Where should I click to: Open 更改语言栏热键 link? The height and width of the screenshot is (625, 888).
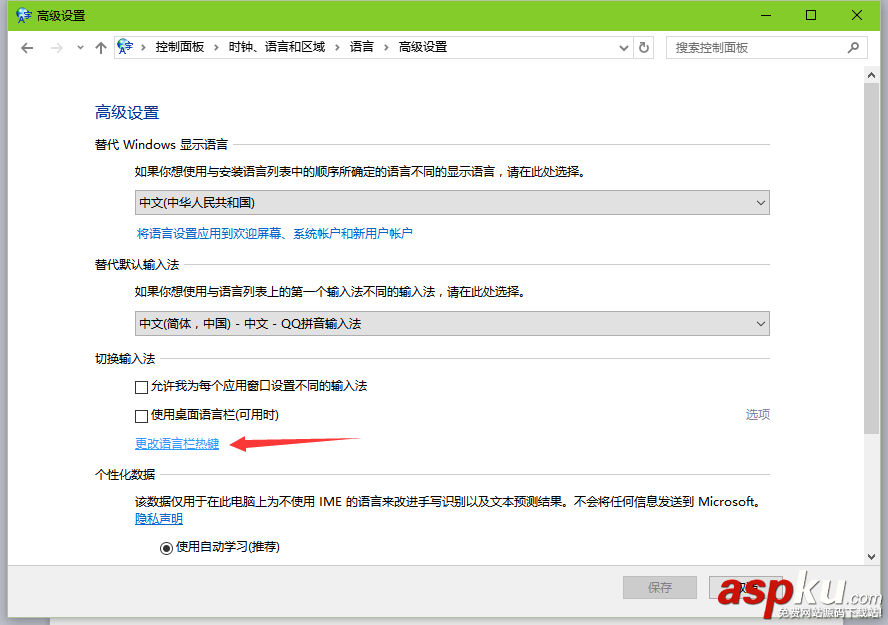177,443
